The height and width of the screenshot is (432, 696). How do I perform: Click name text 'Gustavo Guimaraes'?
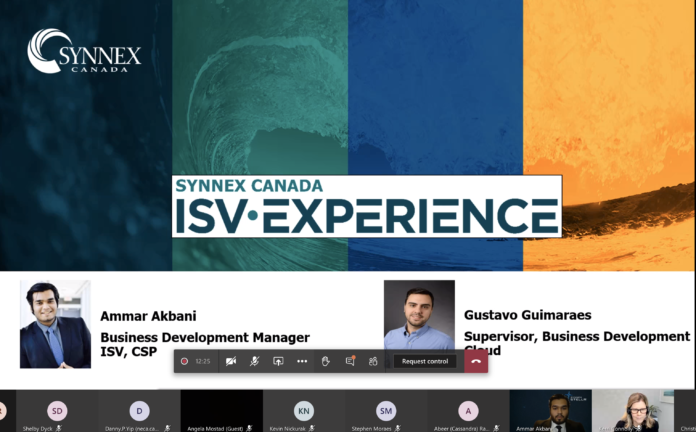528,315
